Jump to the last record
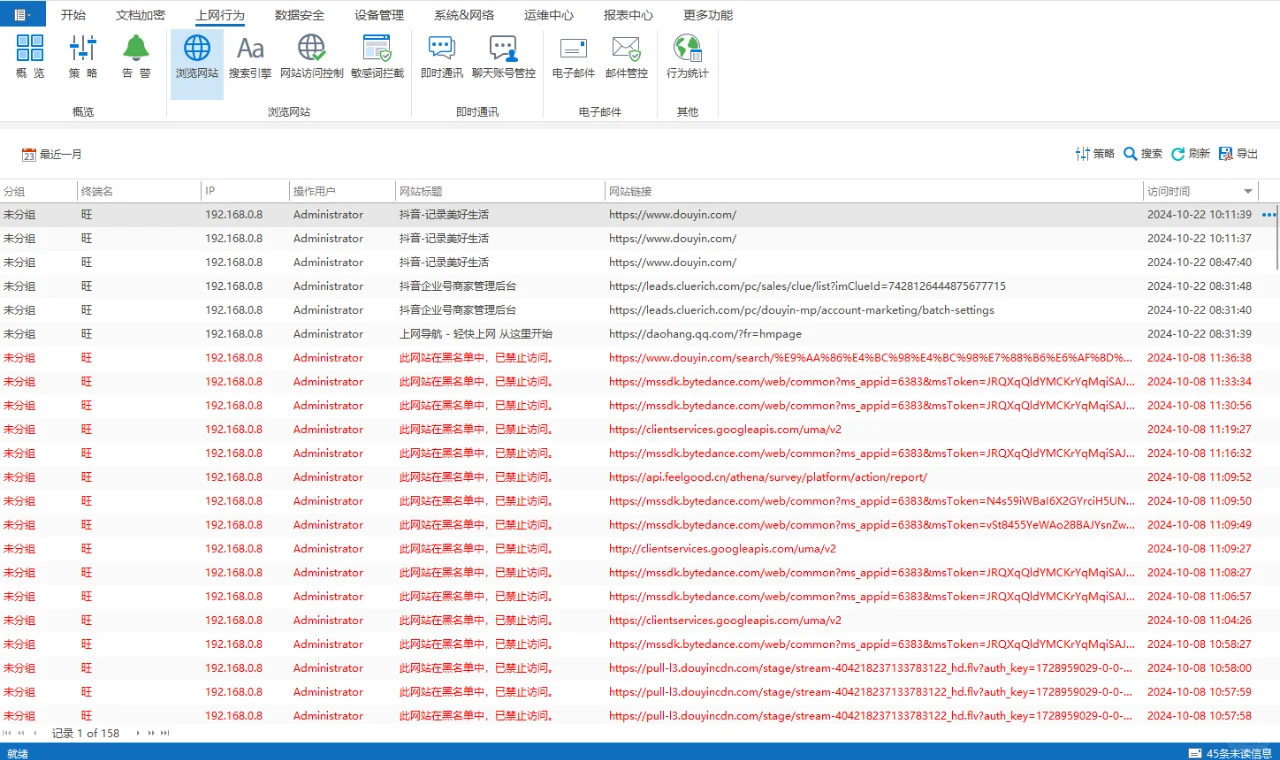Image resolution: width=1280 pixels, height=760 pixels. [165, 733]
